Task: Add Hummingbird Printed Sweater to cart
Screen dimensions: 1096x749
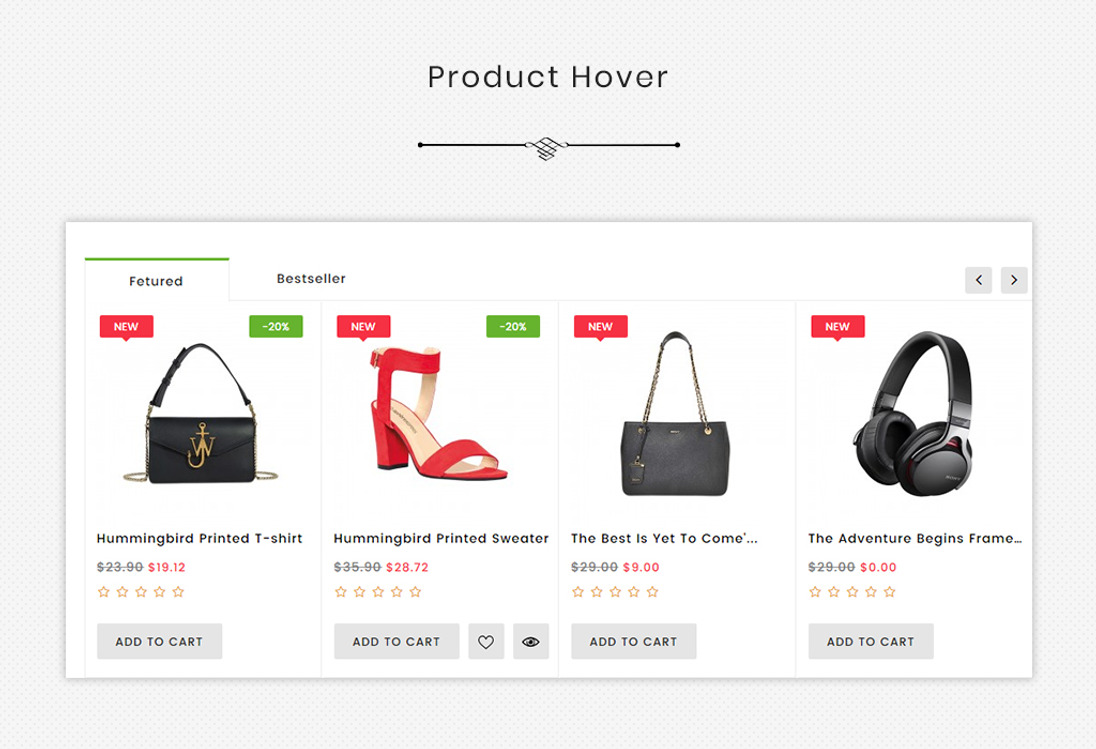Action: click(x=396, y=641)
